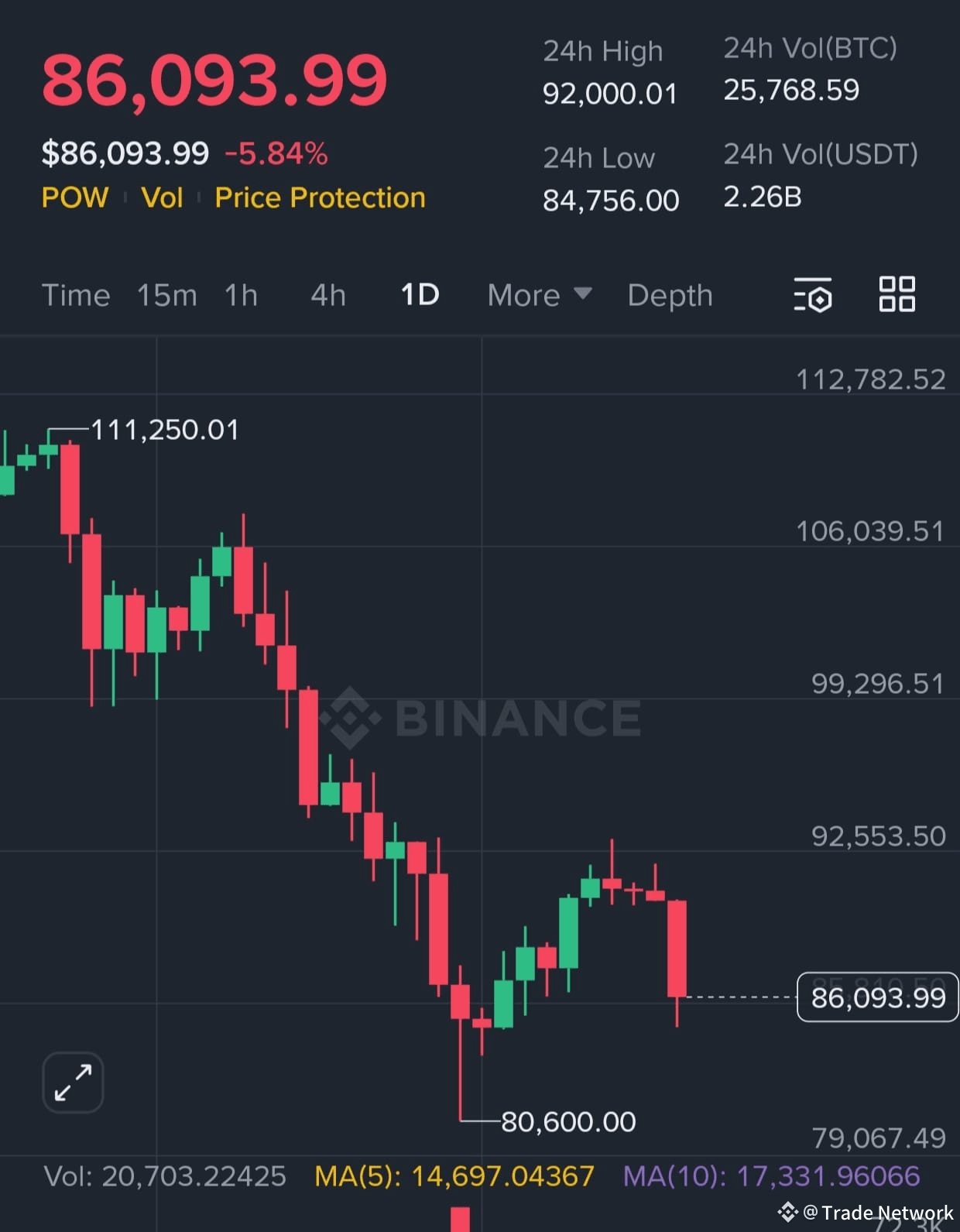Tap the Price Protection tag
The image size is (960, 1232).
320,197
